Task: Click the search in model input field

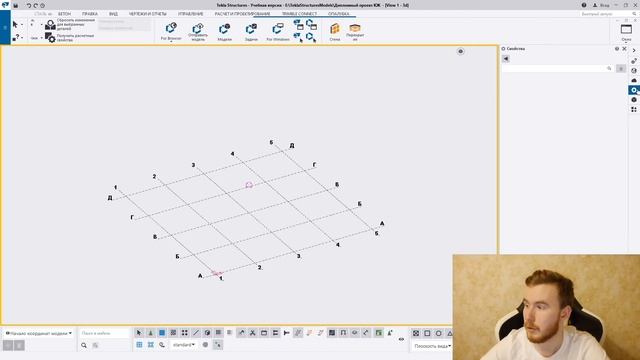Action: click(104, 333)
